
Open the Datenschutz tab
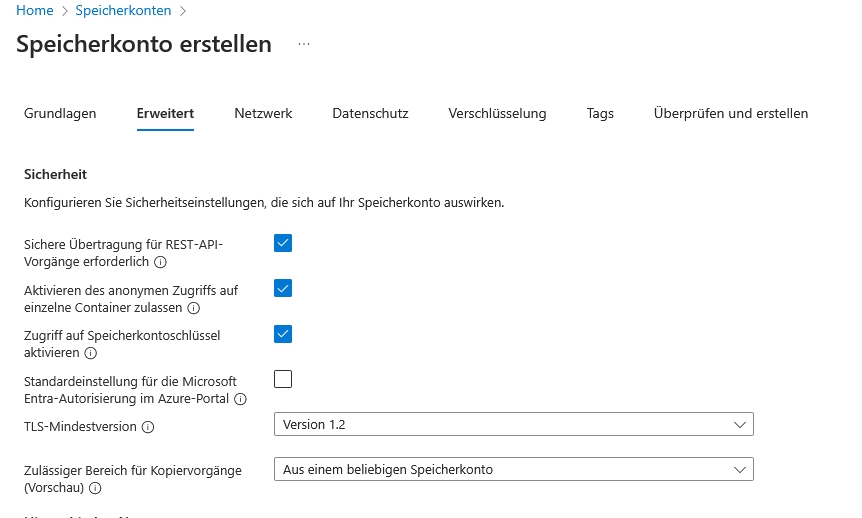pos(370,114)
